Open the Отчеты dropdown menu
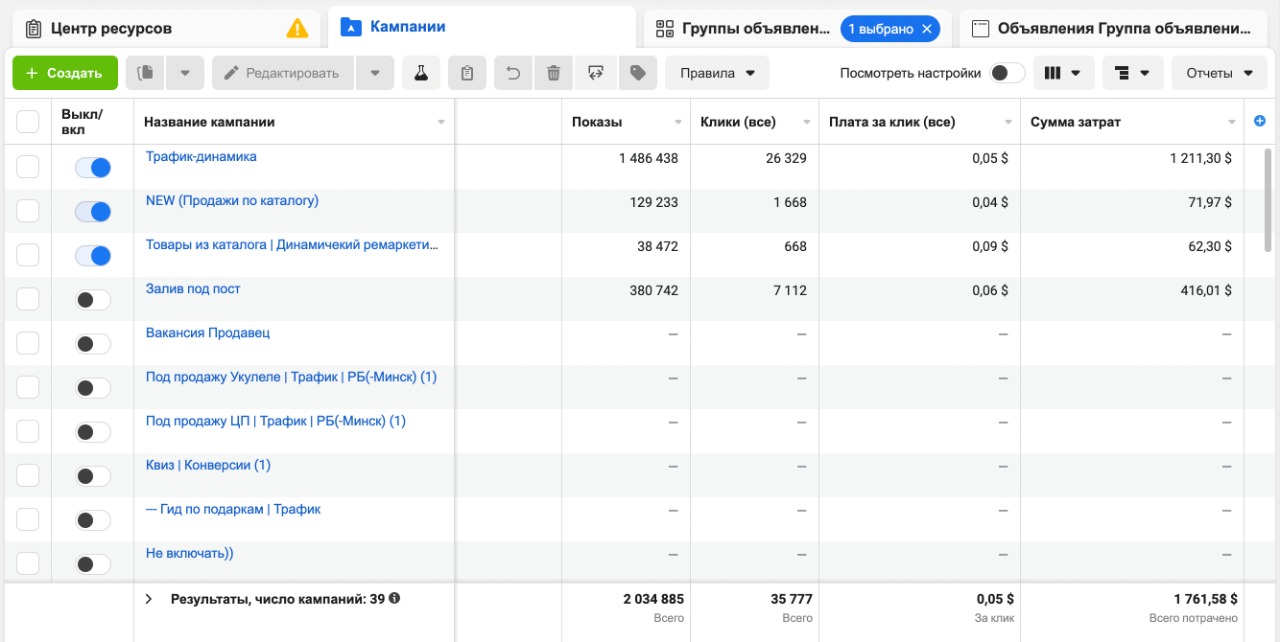 (1219, 73)
